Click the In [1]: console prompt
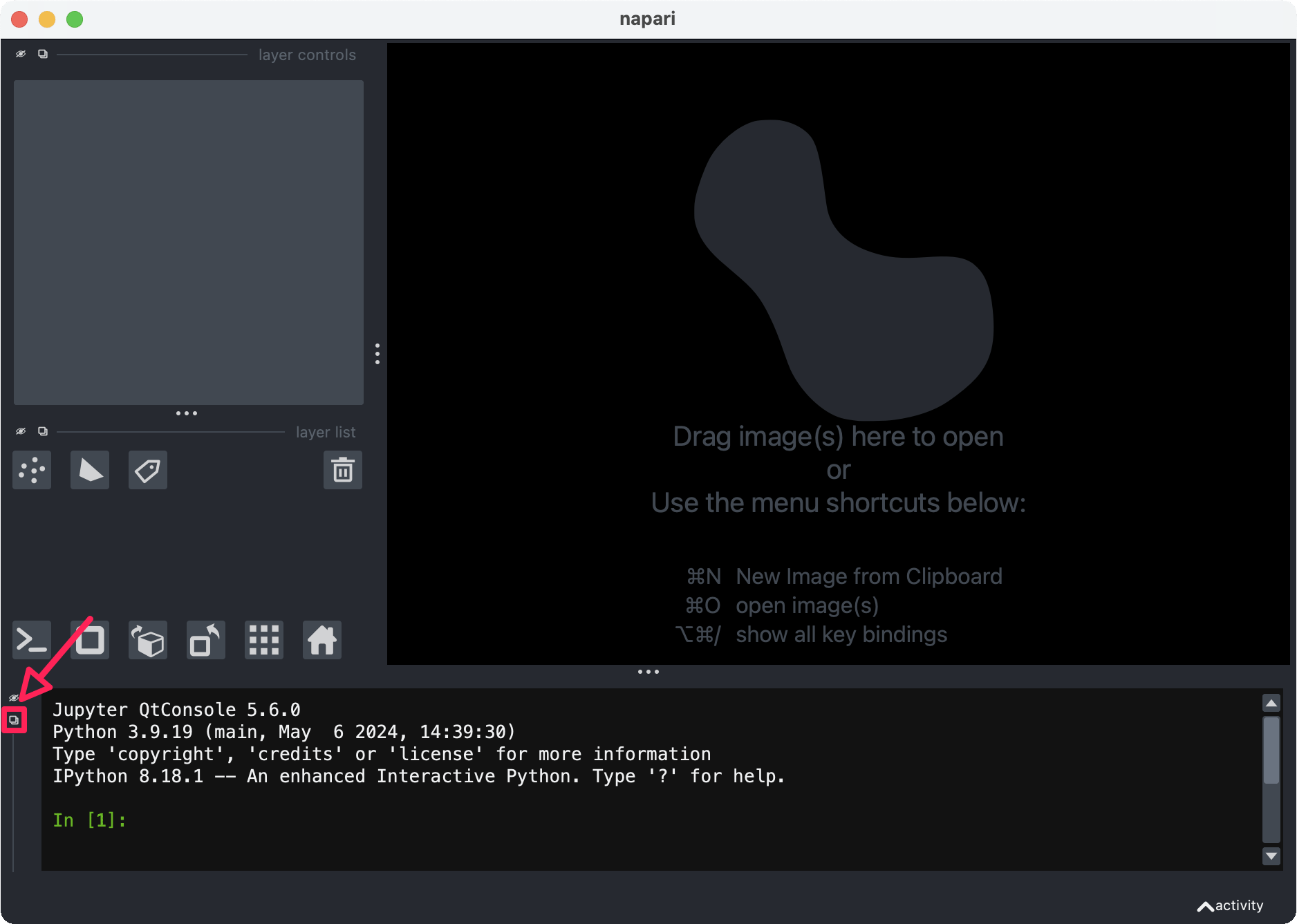Image resolution: width=1297 pixels, height=924 pixels. point(90,820)
